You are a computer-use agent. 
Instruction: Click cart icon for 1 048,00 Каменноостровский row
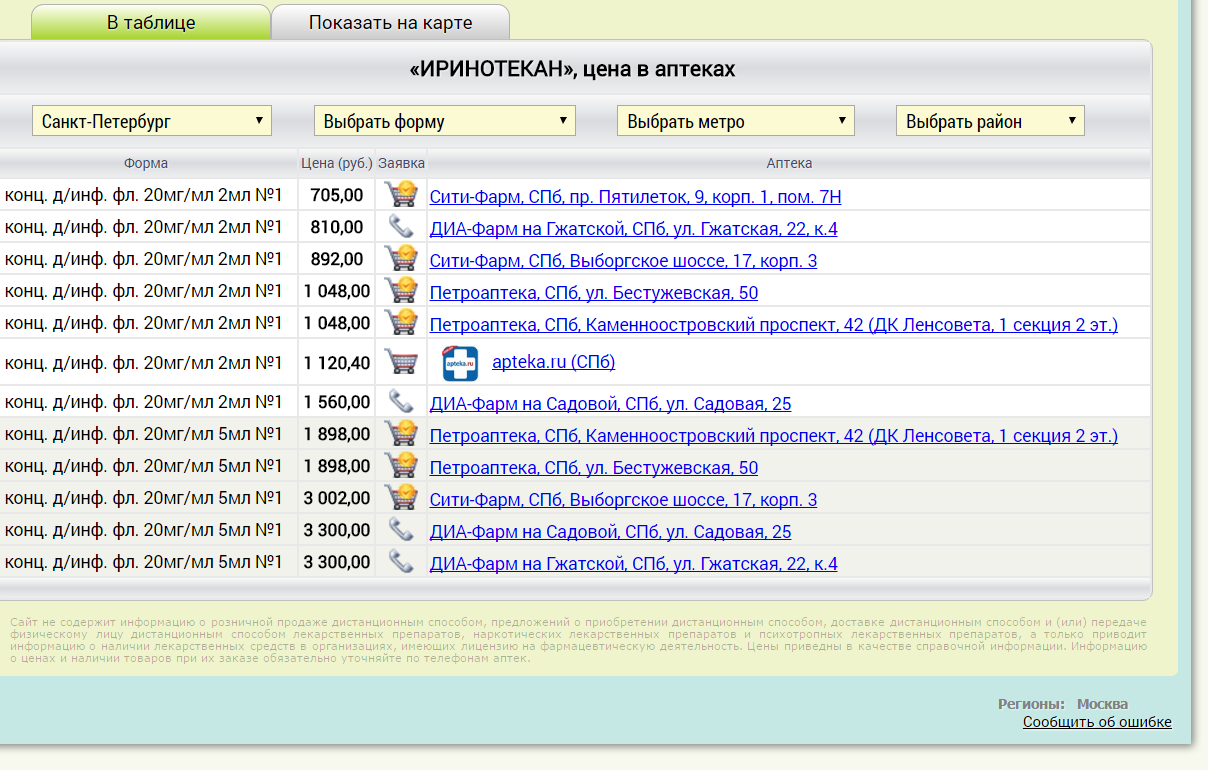tap(401, 322)
